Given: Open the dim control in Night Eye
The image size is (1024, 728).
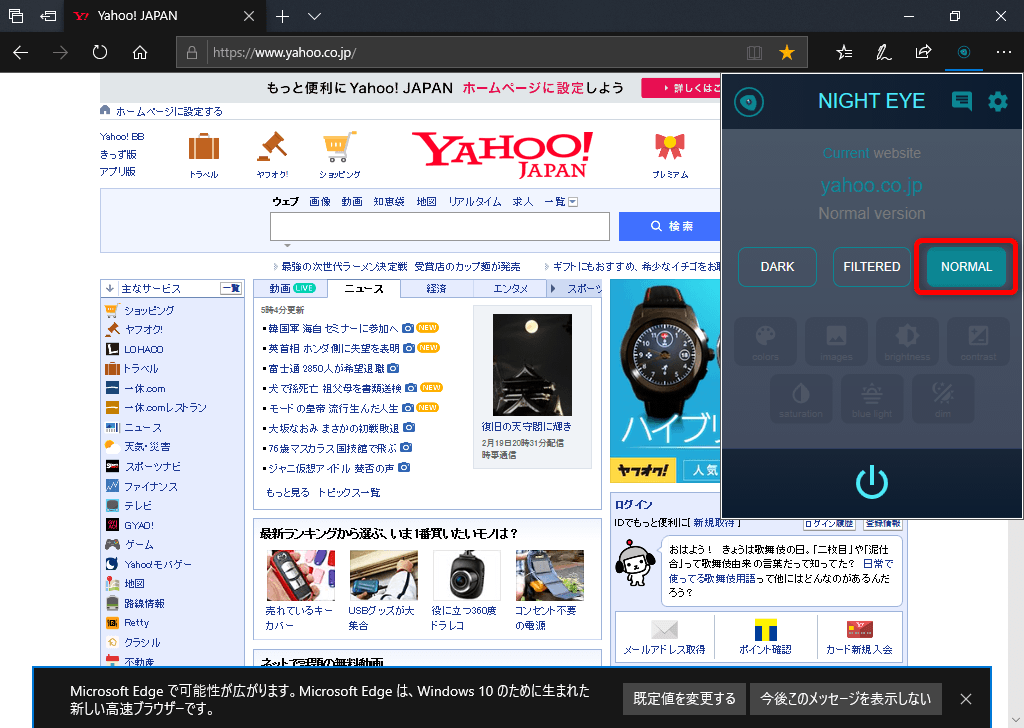Looking at the screenshot, I should [942, 398].
